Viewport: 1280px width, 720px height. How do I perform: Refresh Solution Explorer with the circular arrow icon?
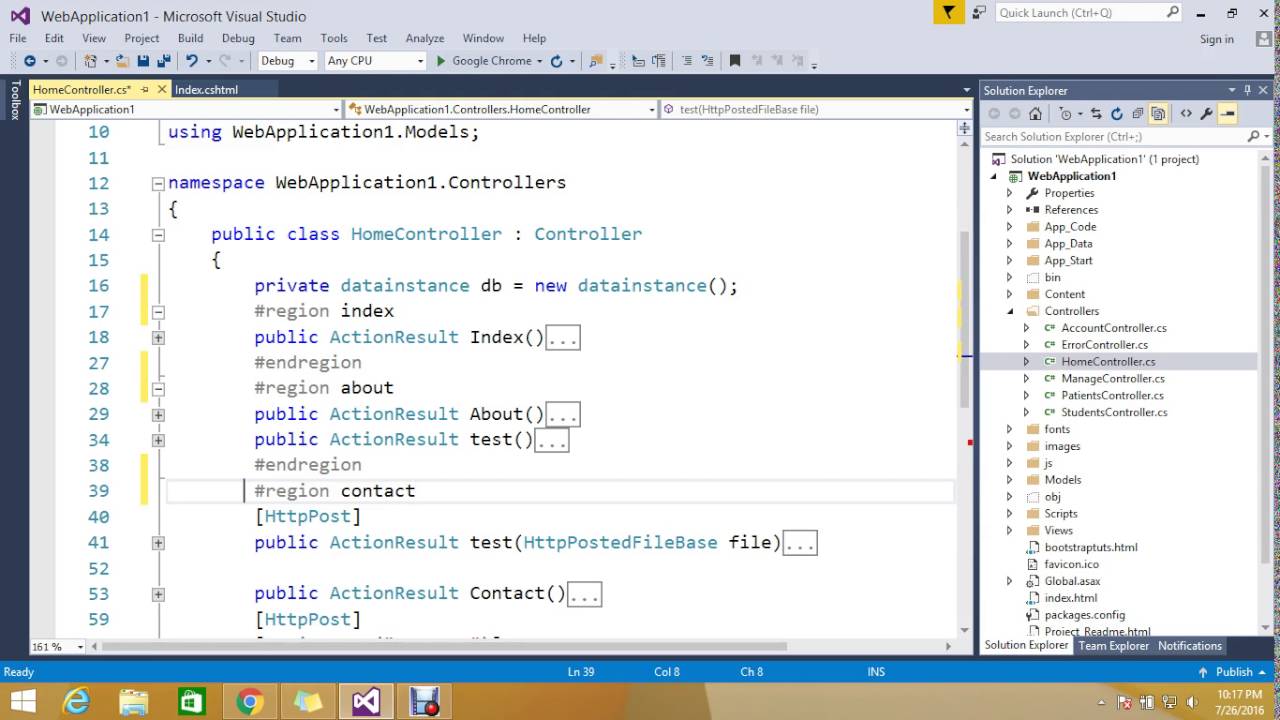pyautogui.click(x=1117, y=114)
